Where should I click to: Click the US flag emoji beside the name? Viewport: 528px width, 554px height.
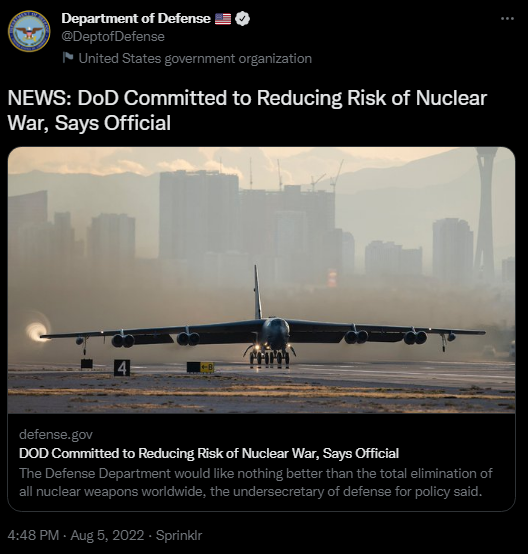(x=223, y=19)
